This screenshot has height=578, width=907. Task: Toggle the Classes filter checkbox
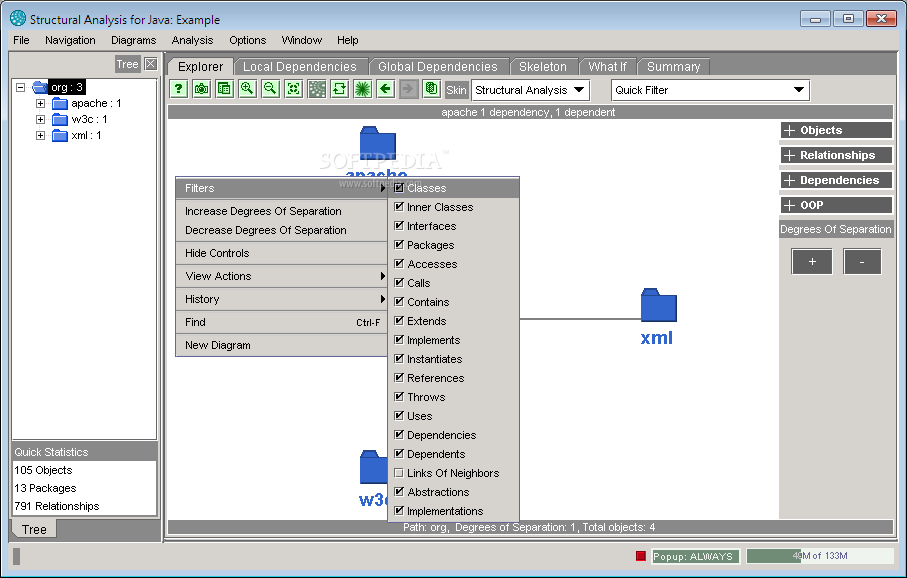pos(399,187)
